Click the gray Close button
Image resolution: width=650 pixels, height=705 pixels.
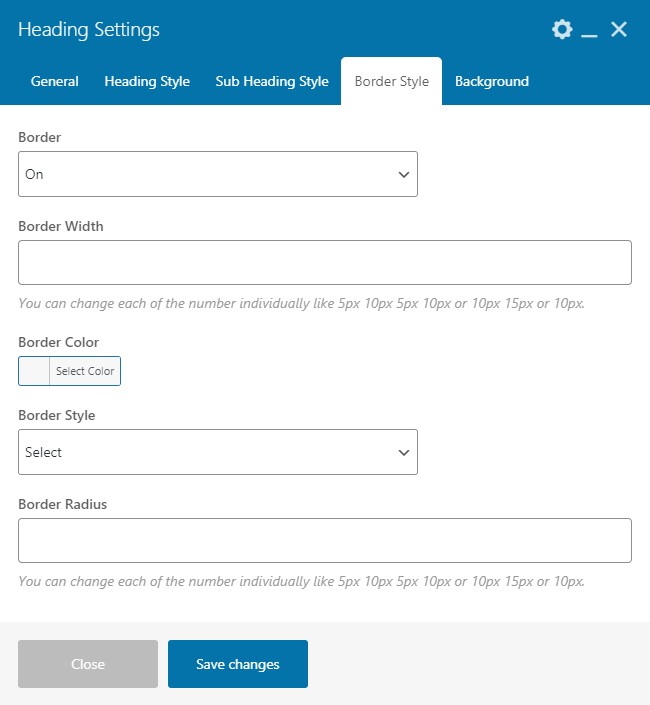[88, 664]
